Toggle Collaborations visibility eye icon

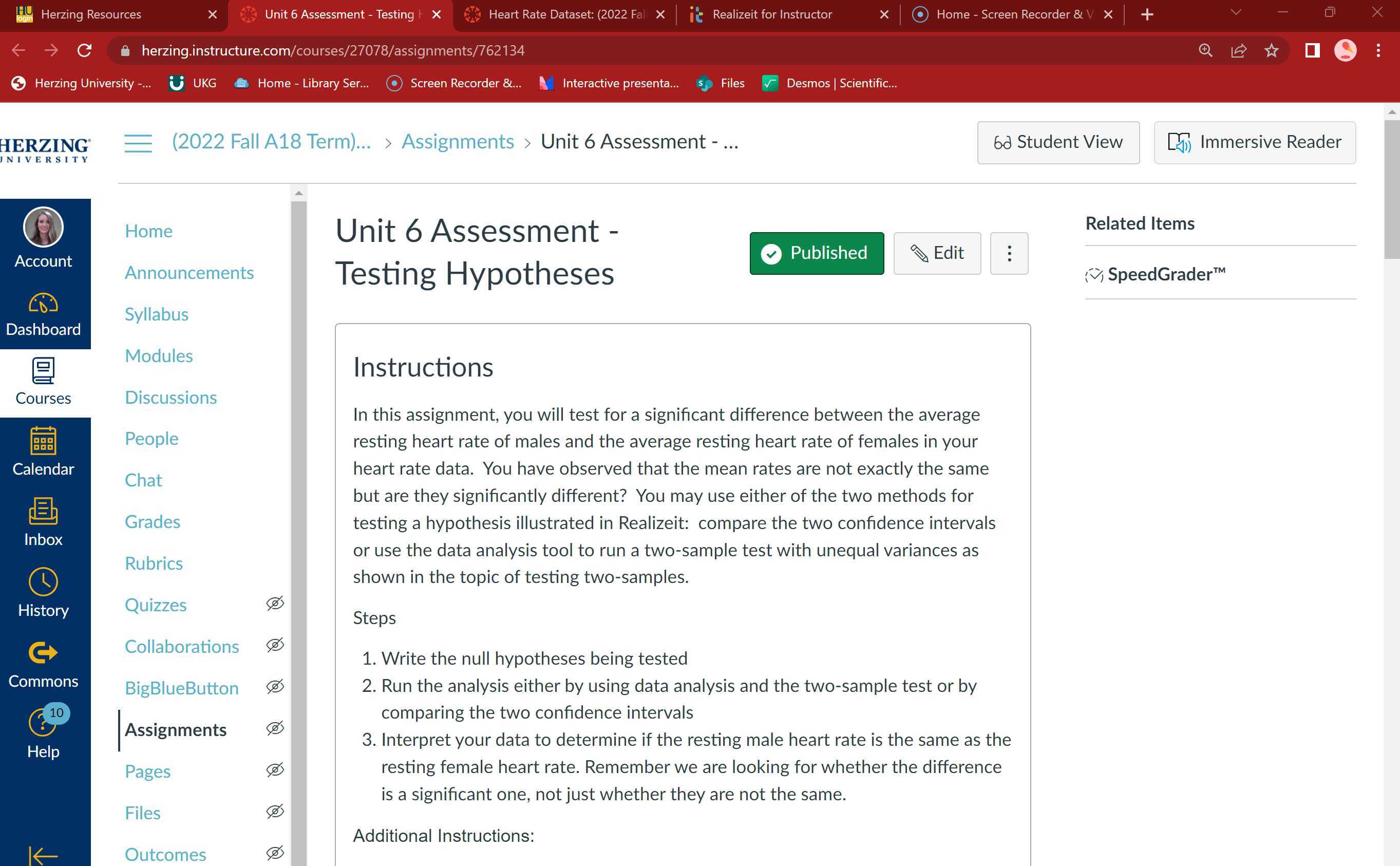275,645
